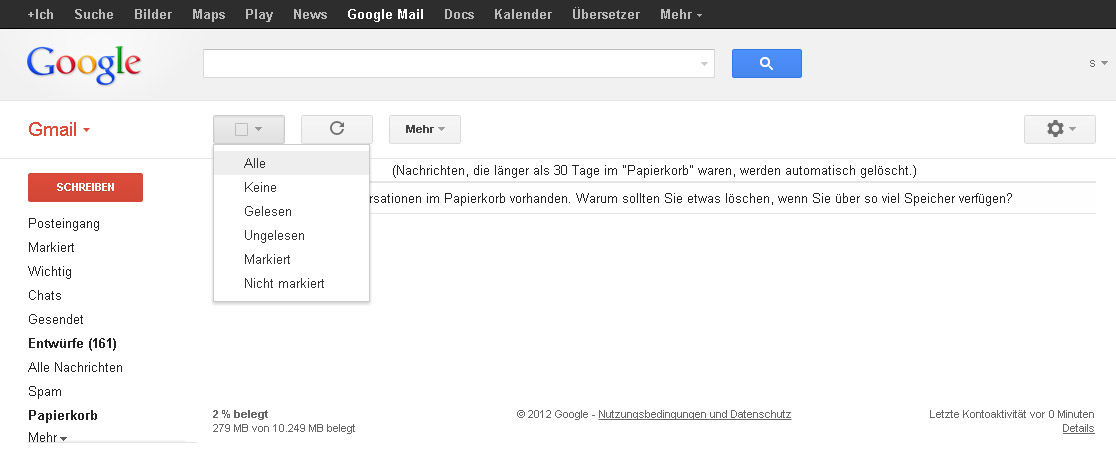
Task: Expand the search options arrow in search box
Action: (x=705, y=63)
